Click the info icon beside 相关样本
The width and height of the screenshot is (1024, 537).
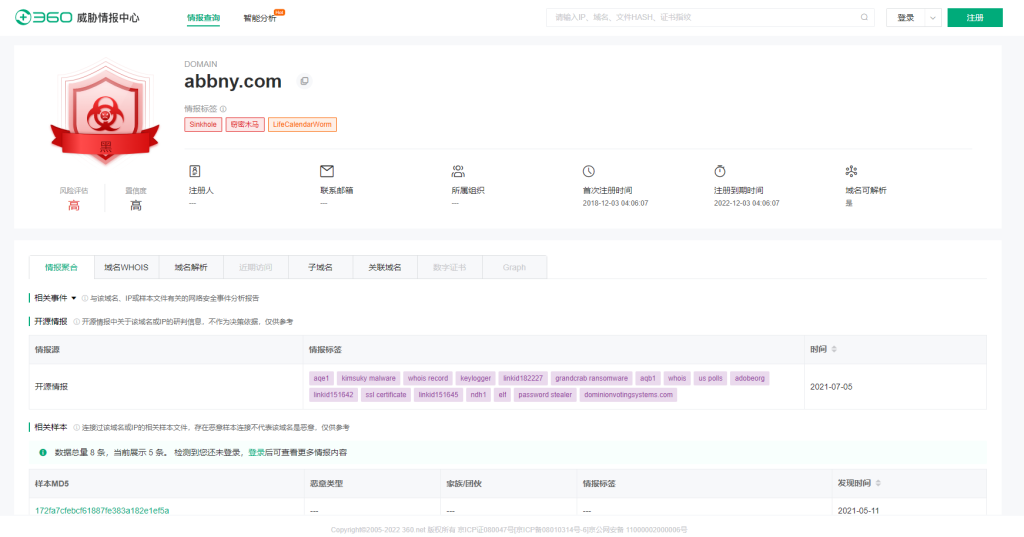pos(76,427)
